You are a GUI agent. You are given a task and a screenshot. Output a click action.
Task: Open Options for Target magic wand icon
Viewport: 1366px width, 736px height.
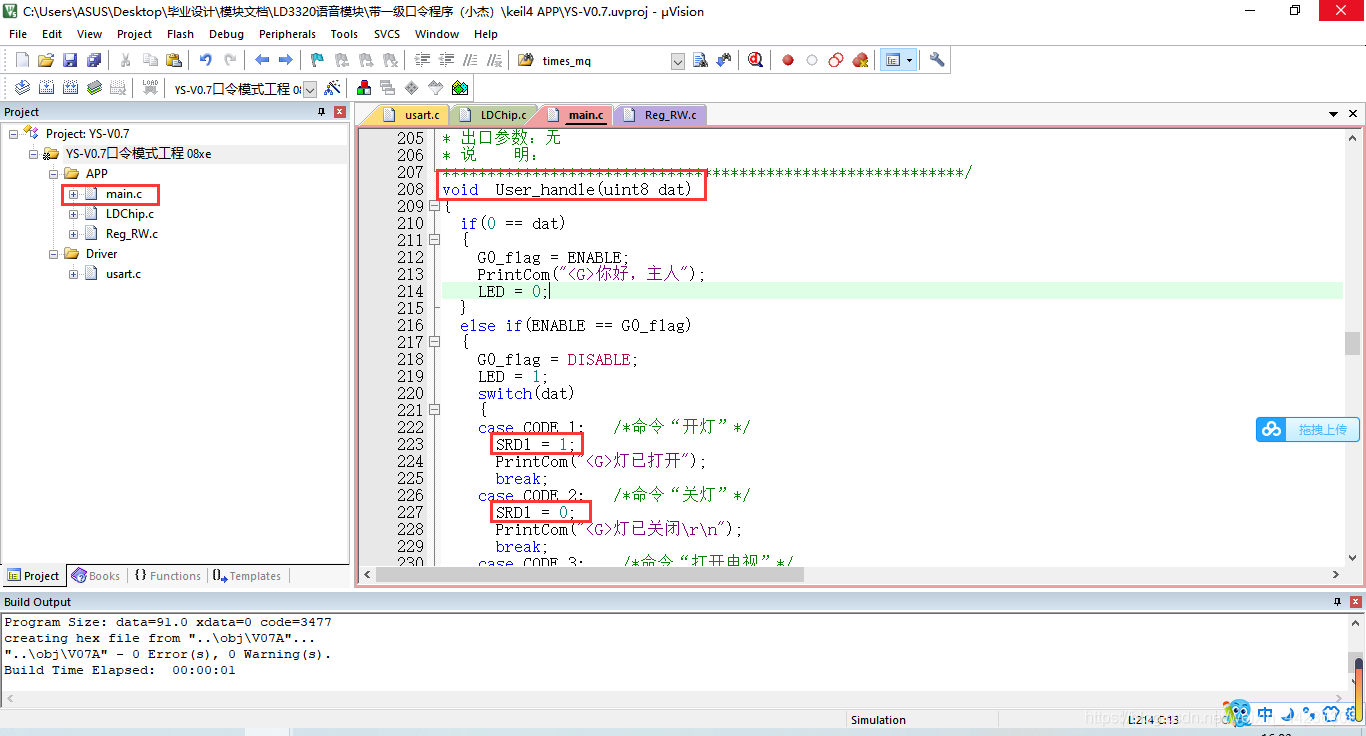[x=333, y=88]
